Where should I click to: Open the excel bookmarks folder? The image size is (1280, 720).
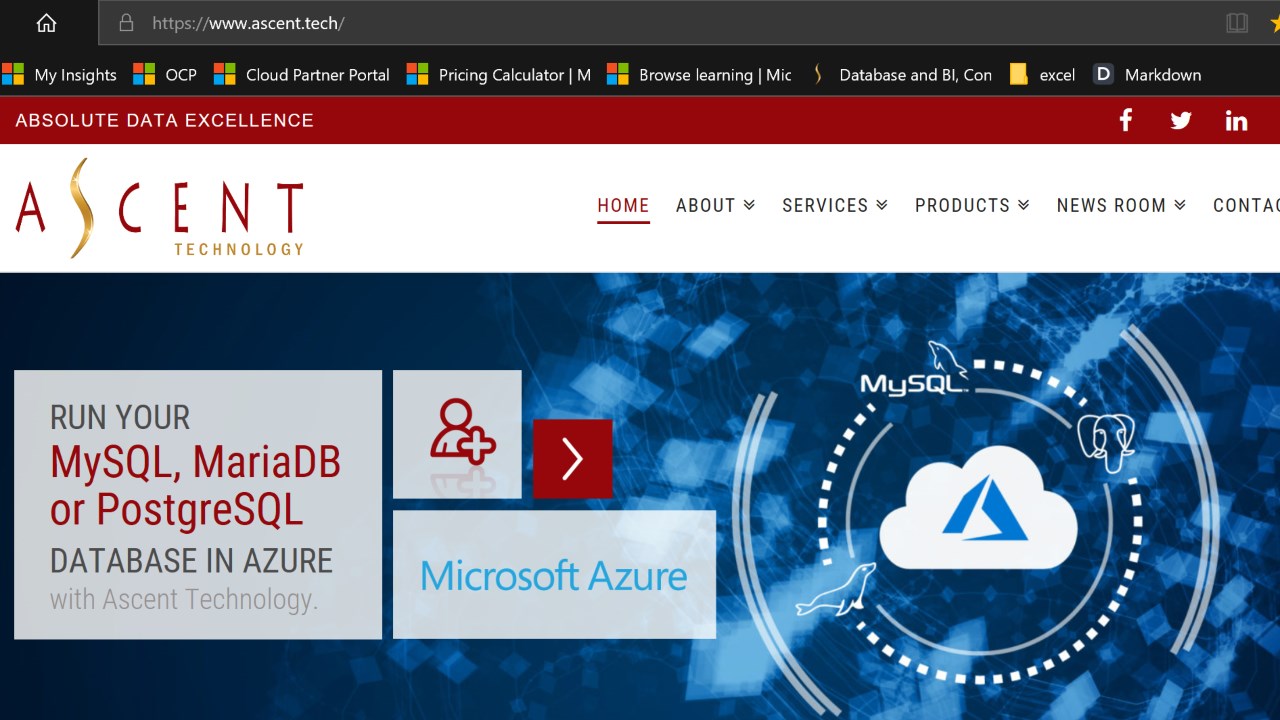(1042, 74)
